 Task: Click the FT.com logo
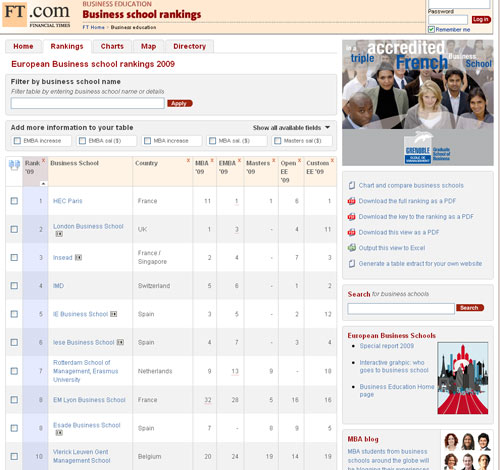coord(37,15)
